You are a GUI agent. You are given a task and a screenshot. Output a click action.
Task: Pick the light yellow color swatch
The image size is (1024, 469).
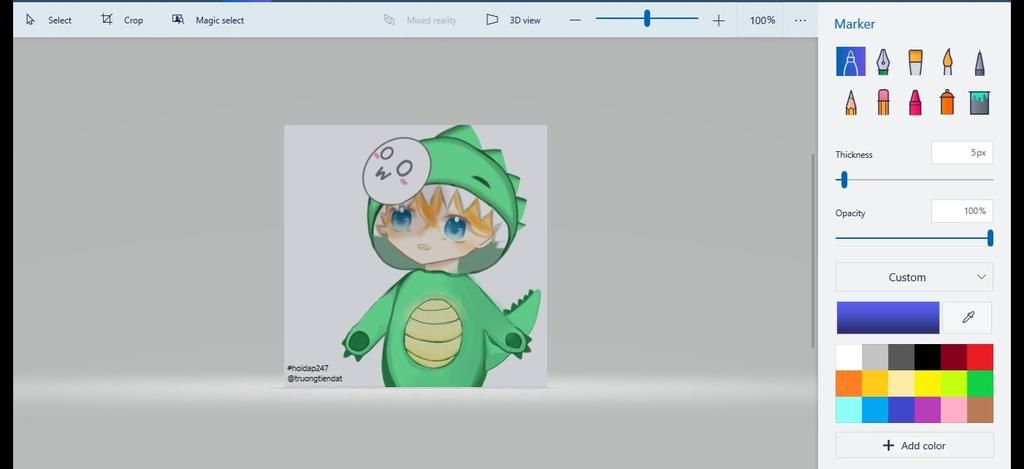click(x=901, y=383)
